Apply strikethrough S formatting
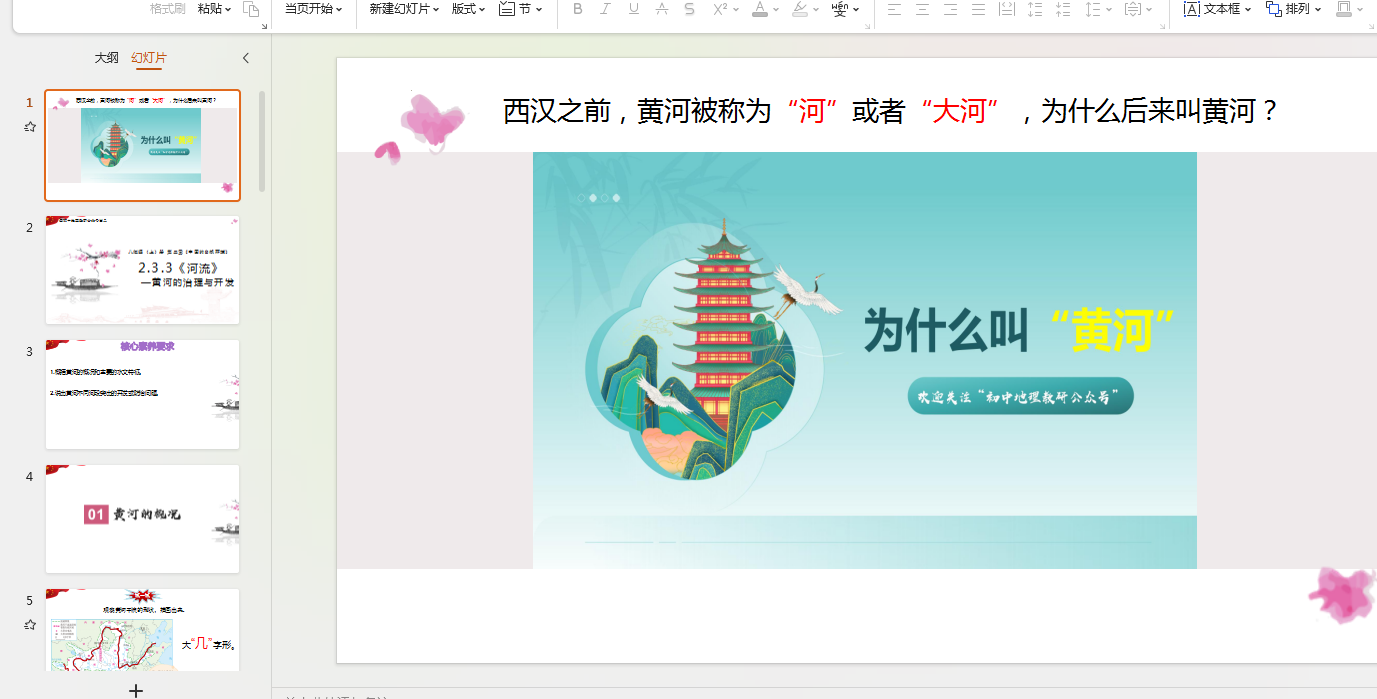The image size is (1377, 699). [689, 9]
